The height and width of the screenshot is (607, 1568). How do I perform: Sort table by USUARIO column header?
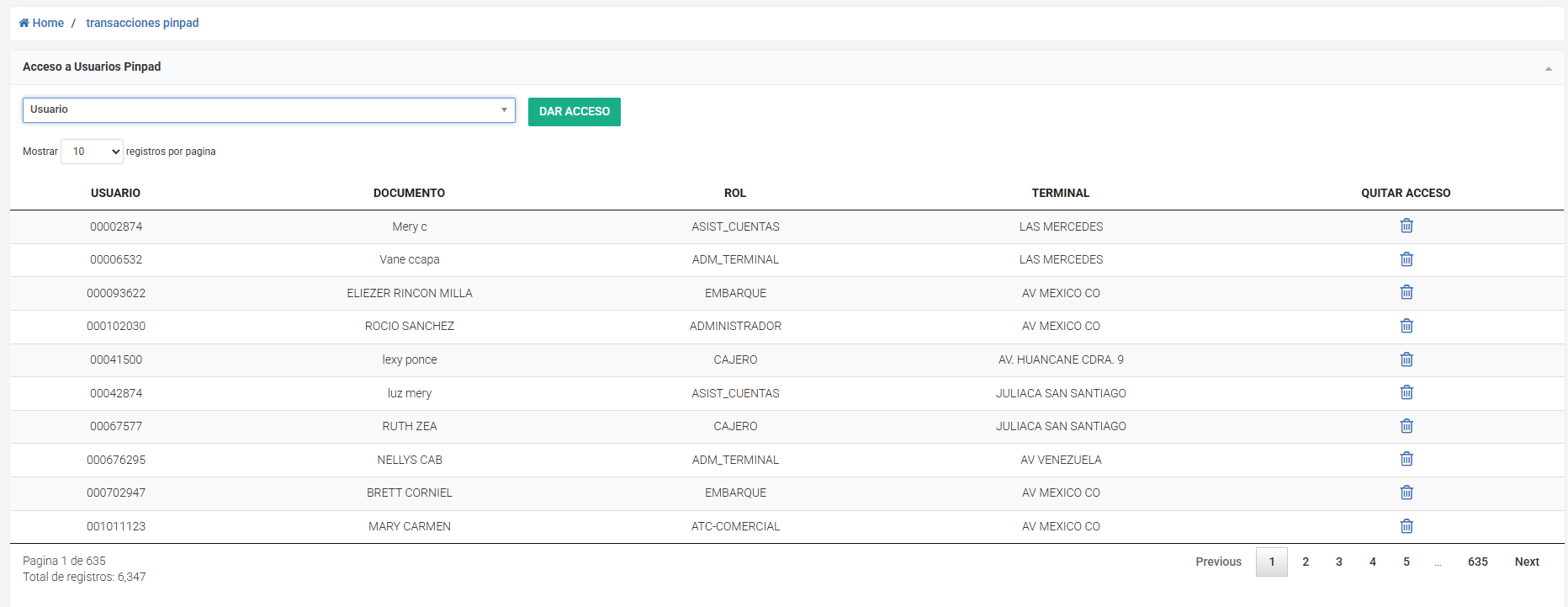[x=115, y=193]
